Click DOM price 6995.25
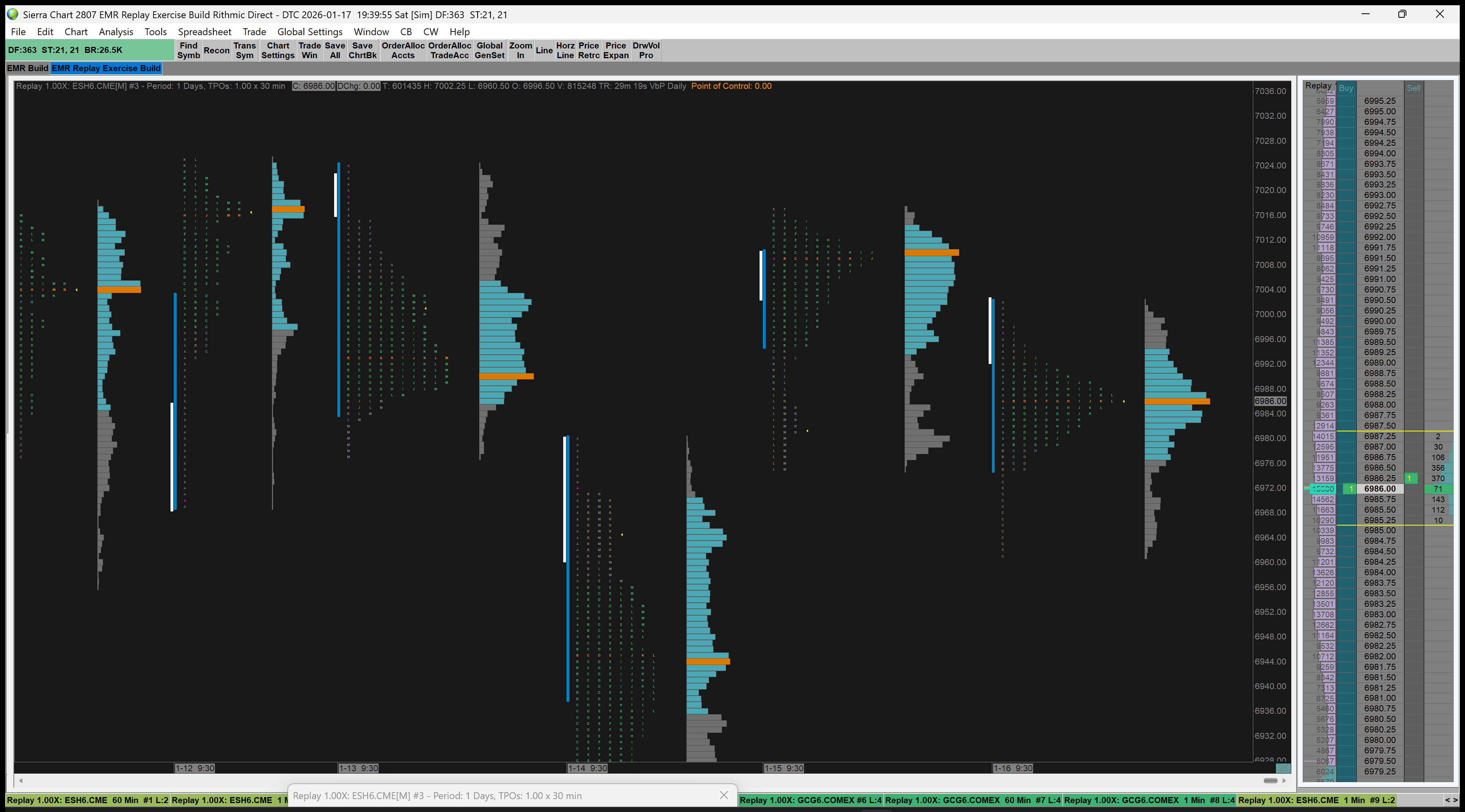The width and height of the screenshot is (1465, 812). [x=1380, y=101]
